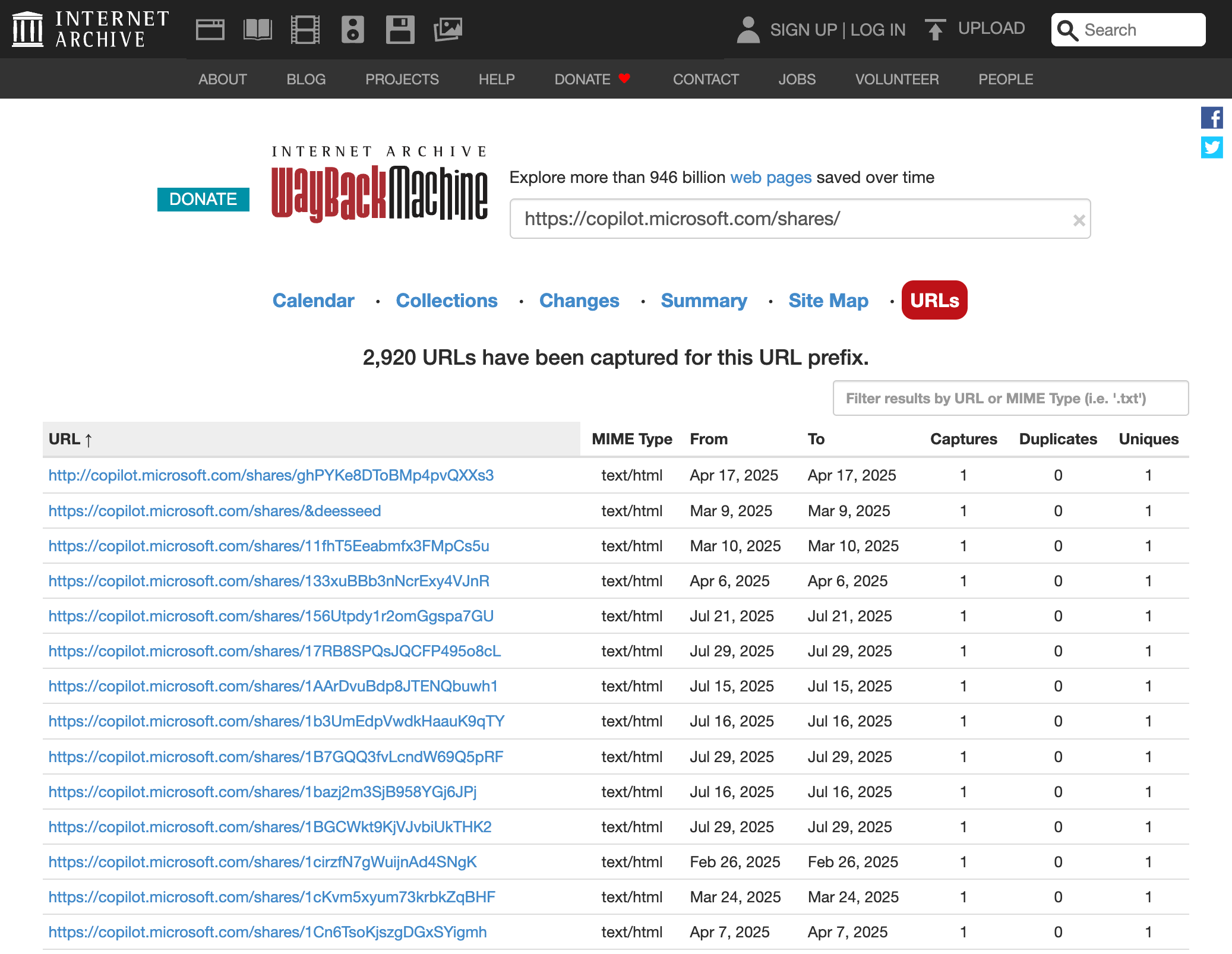Screen dimensions: 1232x954
Task: Click the user avatar icon
Action: point(748,29)
